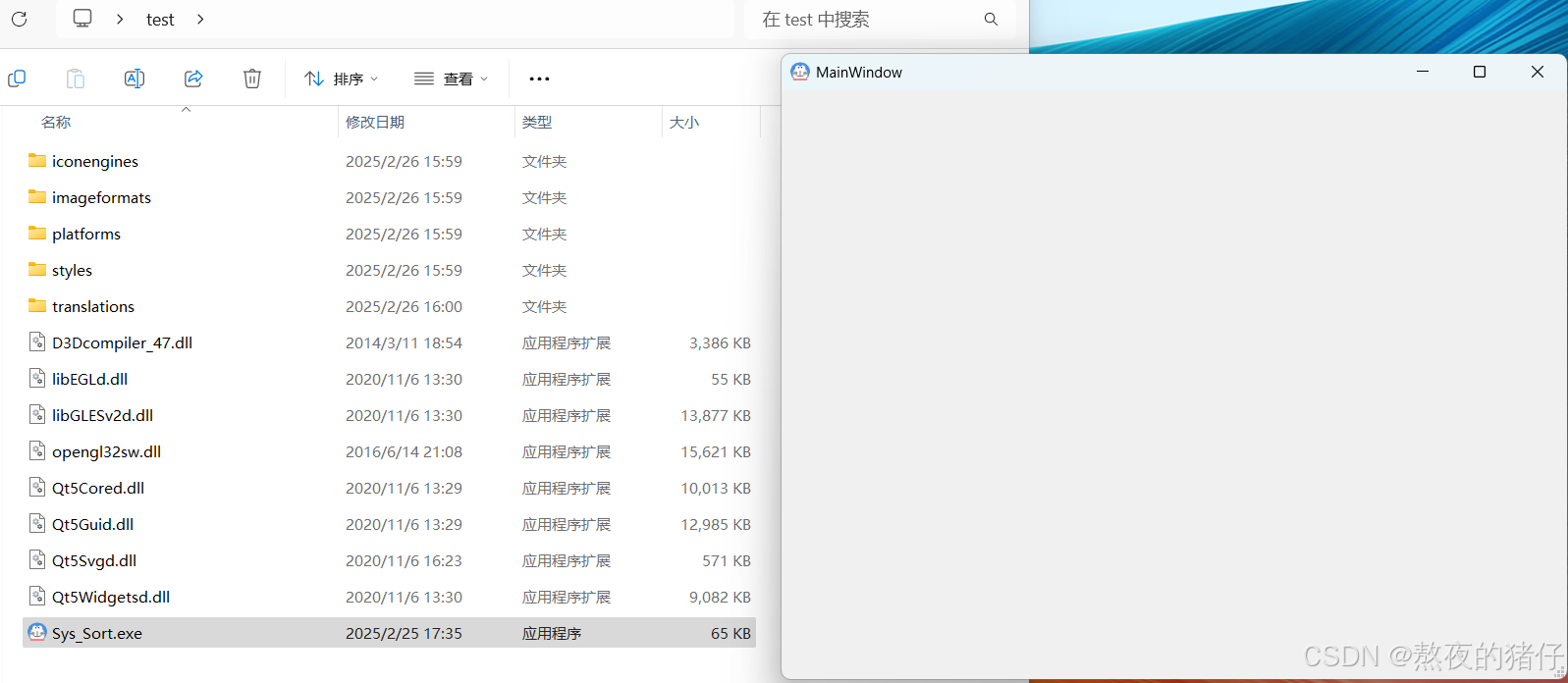Click the D3Dcompiler_47.dll file icon

click(x=37, y=341)
